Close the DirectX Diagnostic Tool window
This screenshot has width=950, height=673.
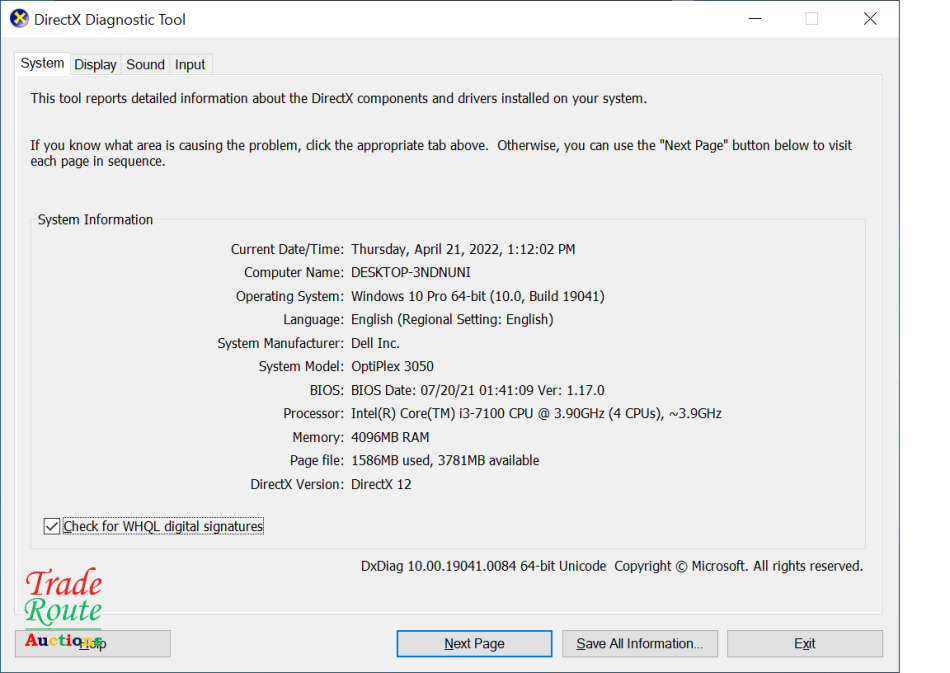(870, 19)
